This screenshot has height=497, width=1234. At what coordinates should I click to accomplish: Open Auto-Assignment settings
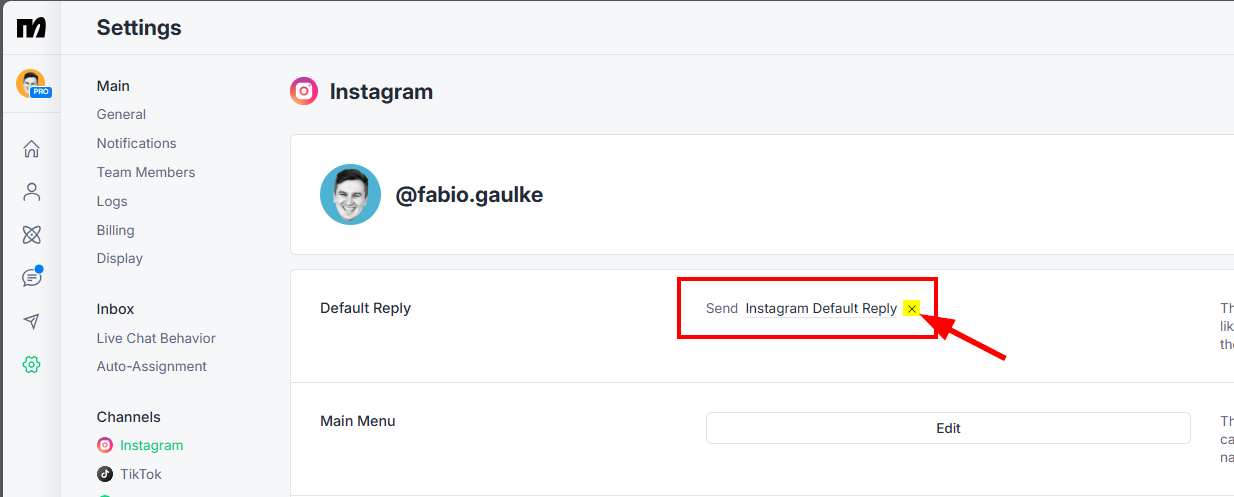152,366
